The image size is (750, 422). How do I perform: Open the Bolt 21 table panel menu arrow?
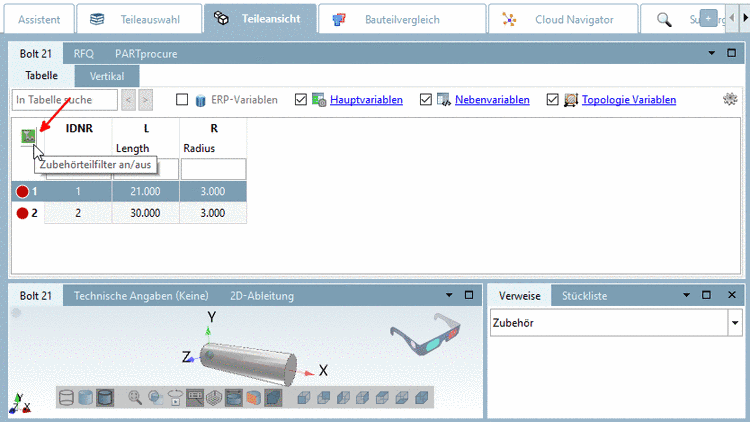(712, 53)
